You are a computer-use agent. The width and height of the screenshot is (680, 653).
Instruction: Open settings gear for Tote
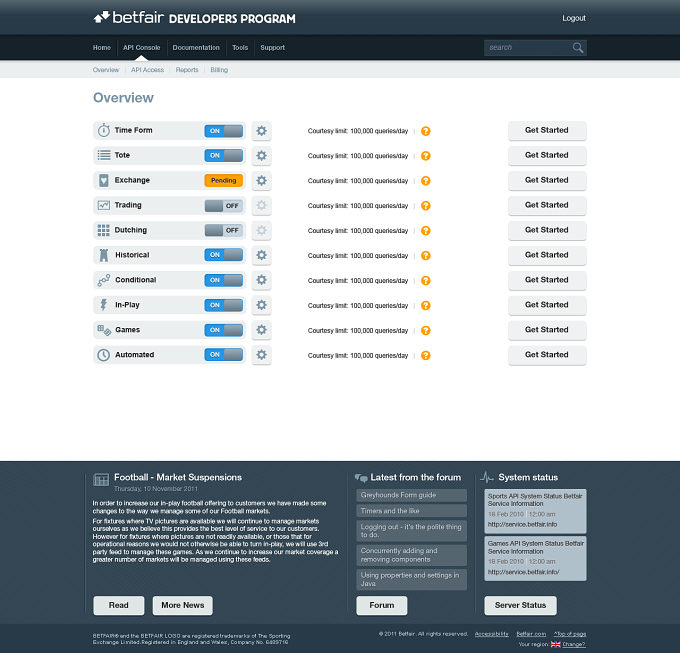tap(262, 156)
